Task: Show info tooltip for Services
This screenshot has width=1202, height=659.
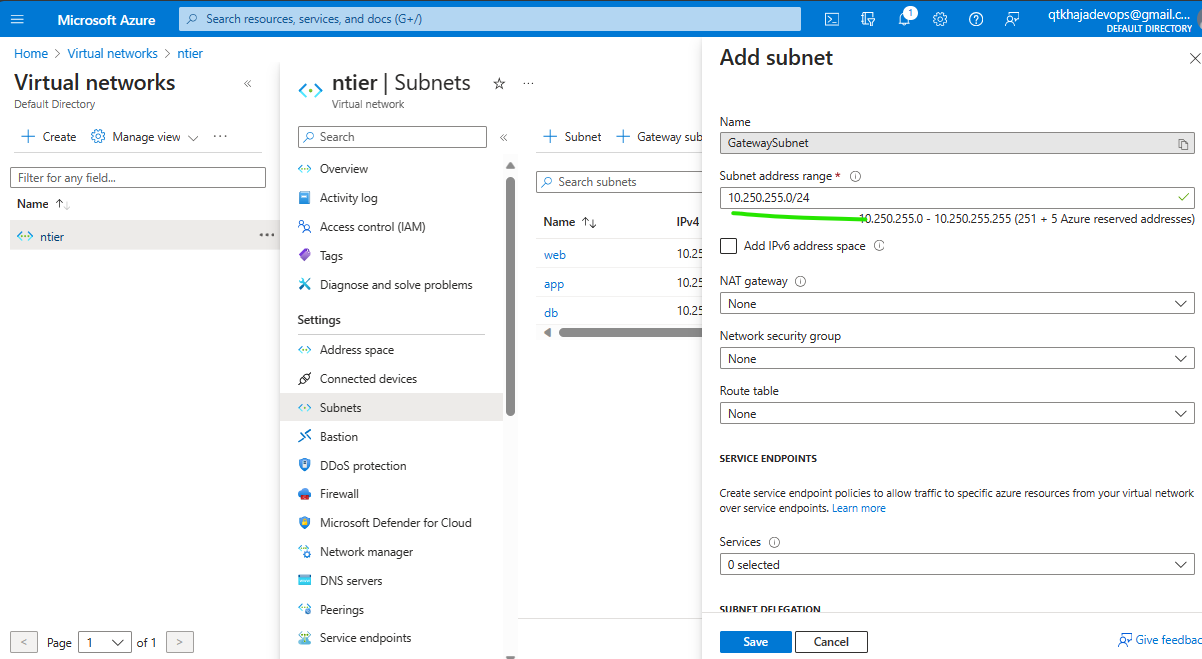Action: click(774, 542)
